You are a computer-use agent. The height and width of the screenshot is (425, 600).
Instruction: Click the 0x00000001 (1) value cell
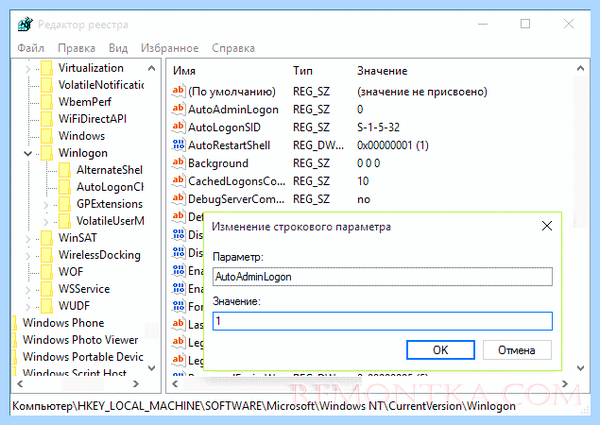[393, 145]
